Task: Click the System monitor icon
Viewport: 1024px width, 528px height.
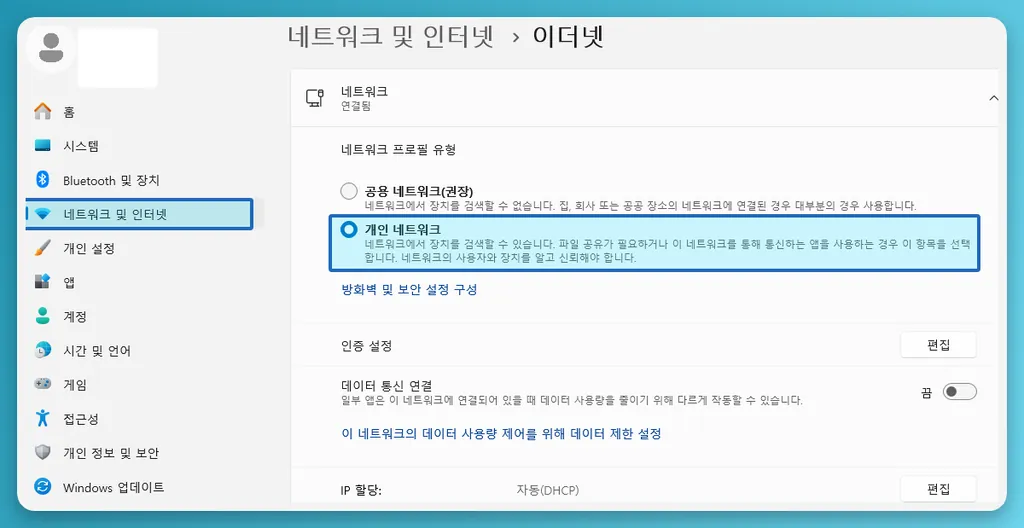Action: 42,145
